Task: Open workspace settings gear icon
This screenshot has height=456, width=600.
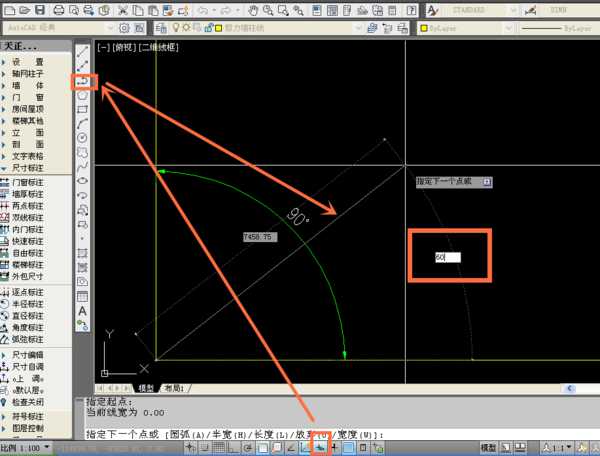Action: coord(124,28)
